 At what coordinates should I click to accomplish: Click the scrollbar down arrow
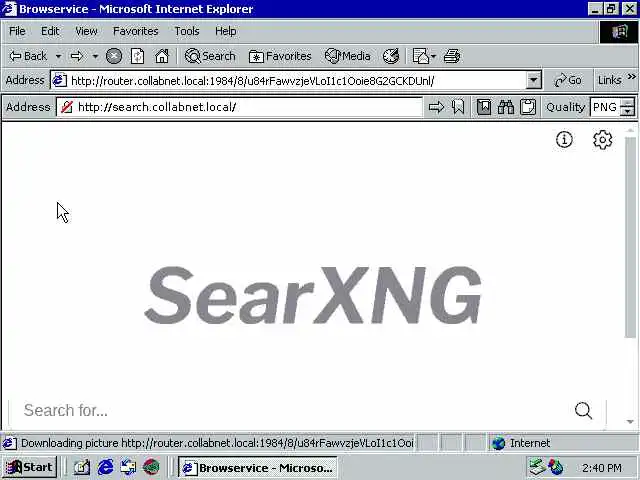tap(630, 421)
